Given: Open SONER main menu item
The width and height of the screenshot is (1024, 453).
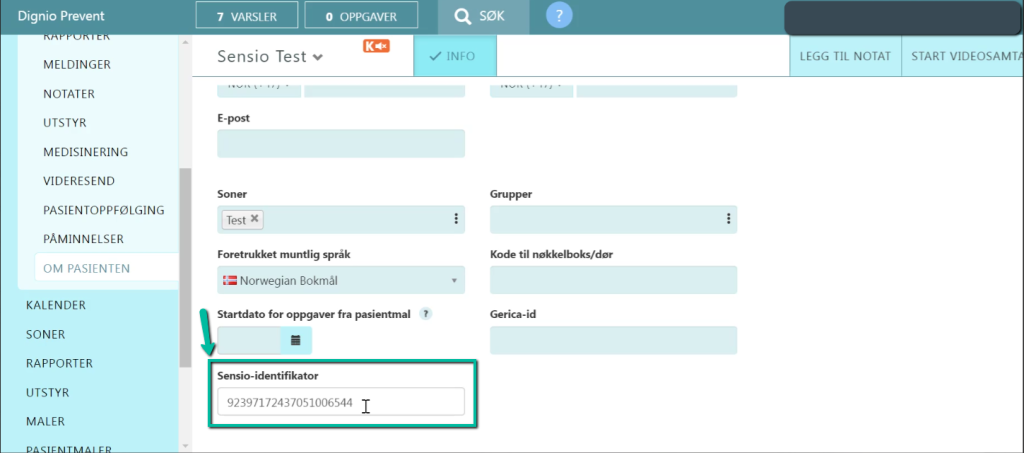Looking at the screenshot, I should point(45,334).
